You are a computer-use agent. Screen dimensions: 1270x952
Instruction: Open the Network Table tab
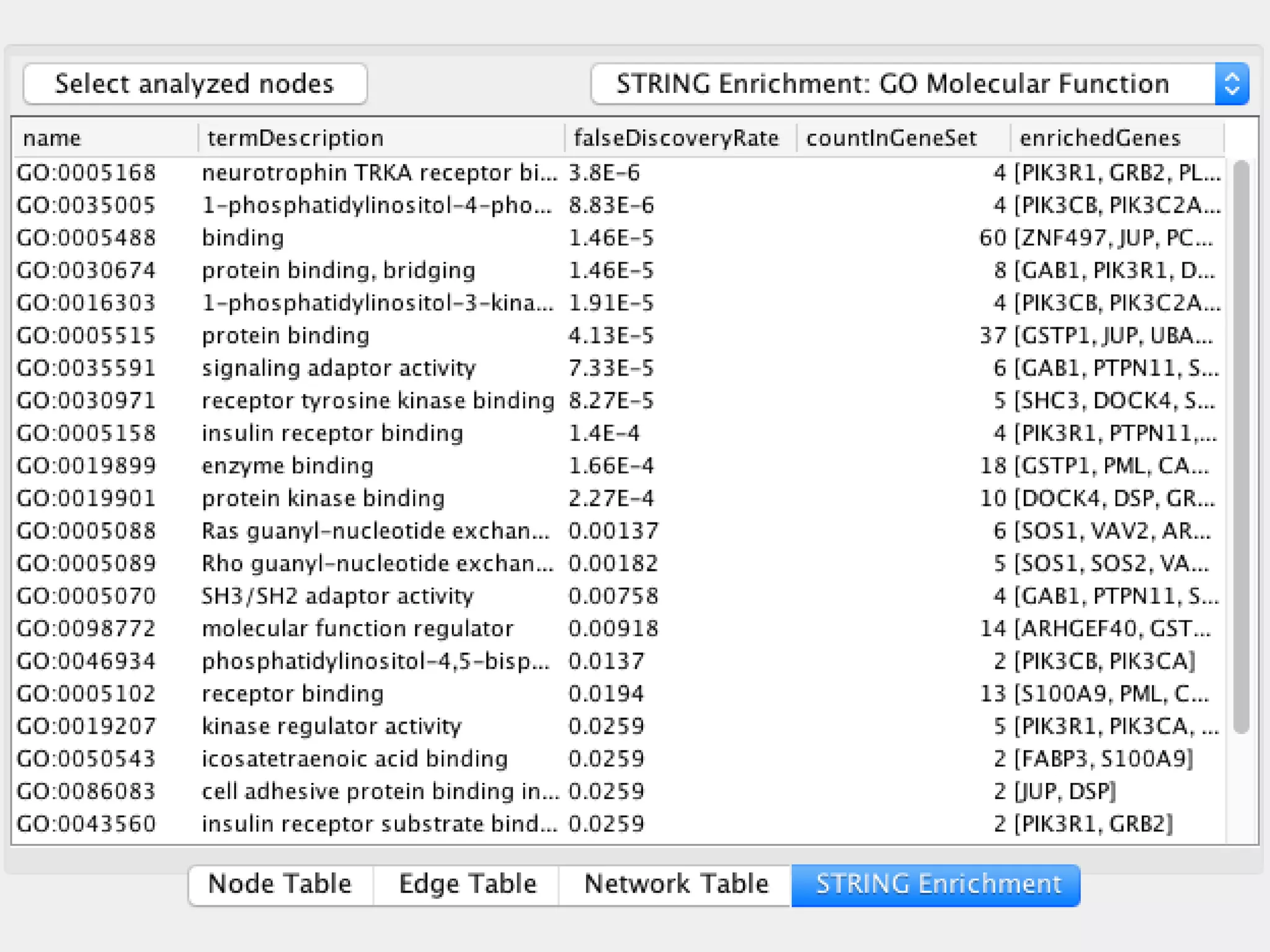(675, 884)
